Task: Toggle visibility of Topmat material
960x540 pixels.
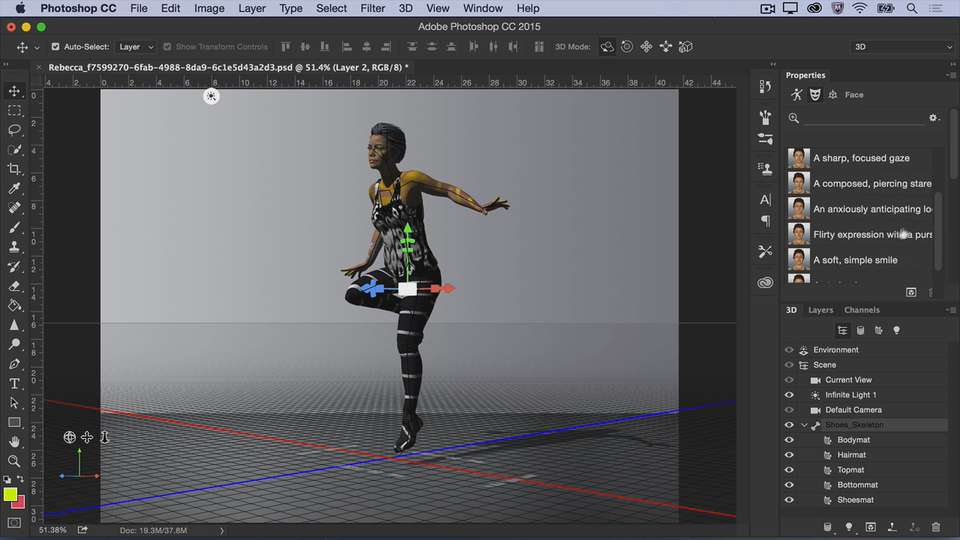Action: 789,470
